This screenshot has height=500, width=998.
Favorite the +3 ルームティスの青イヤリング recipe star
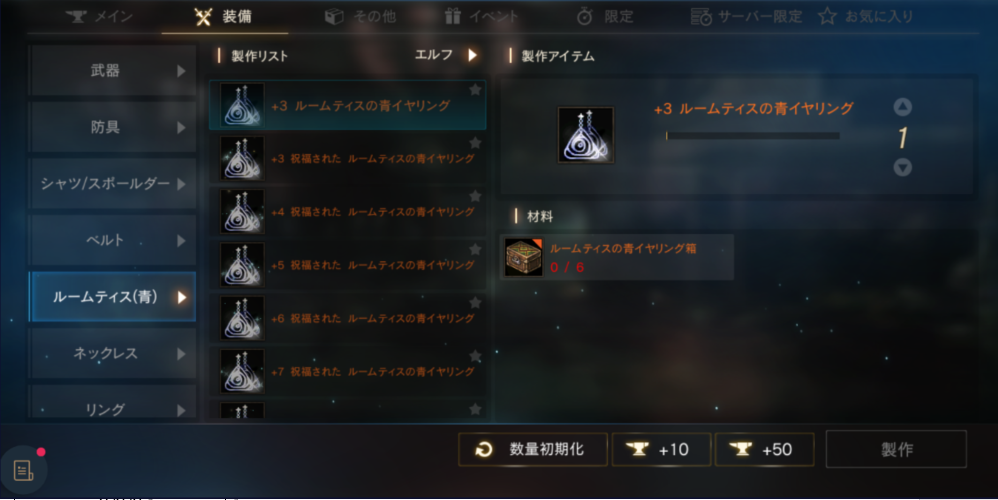pyautogui.click(x=475, y=90)
